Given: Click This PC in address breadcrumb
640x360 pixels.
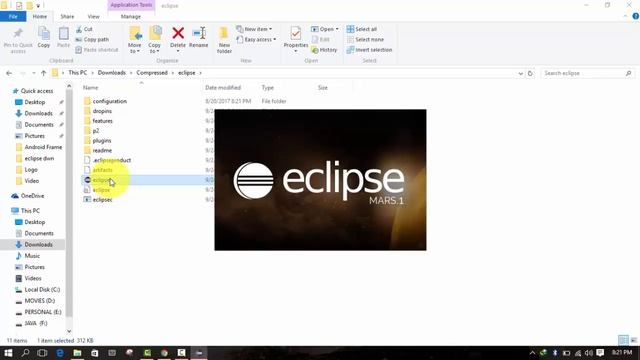Looking at the screenshot, I should tap(78, 73).
